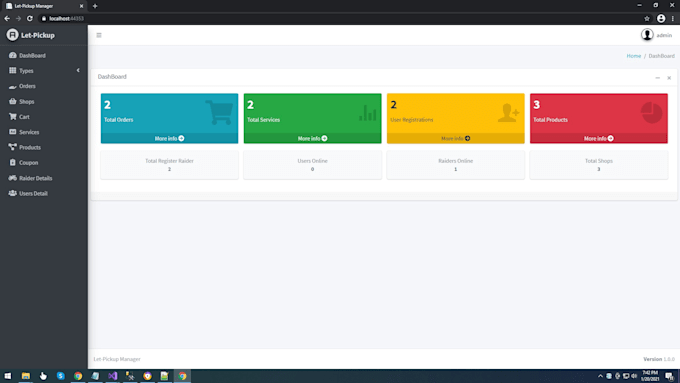The image size is (680, 383).
Task: Open the Chrome profile icon
Action: [x=661, y=19]
